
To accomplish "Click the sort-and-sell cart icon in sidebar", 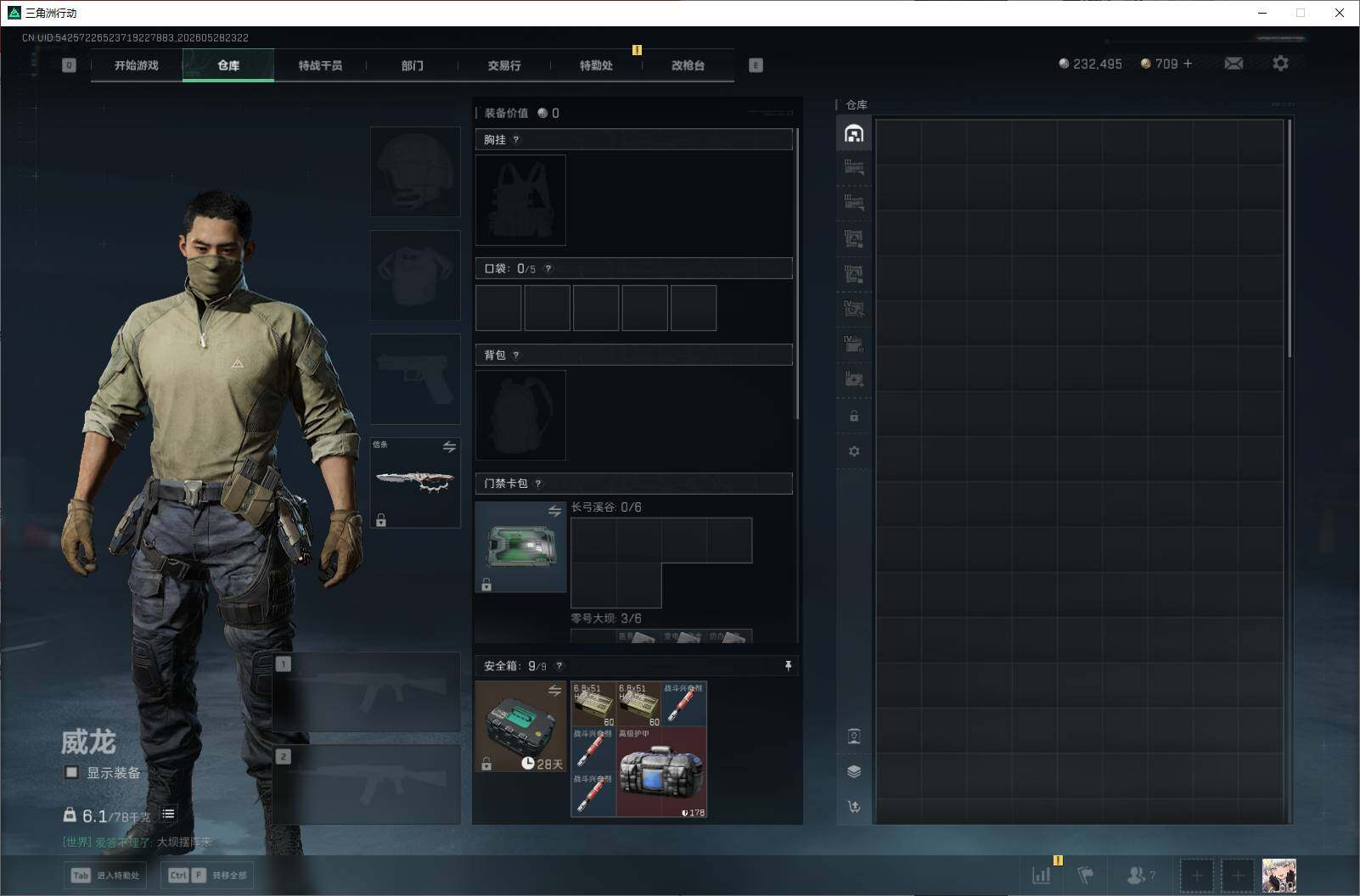I will [854, 807].
